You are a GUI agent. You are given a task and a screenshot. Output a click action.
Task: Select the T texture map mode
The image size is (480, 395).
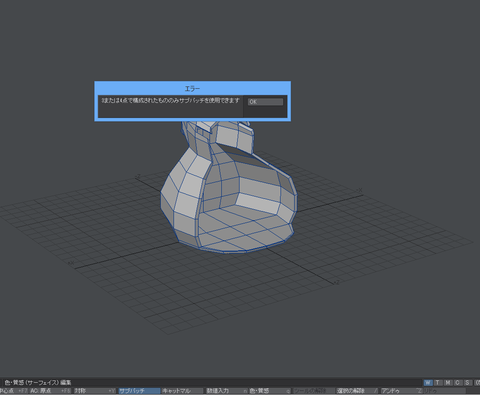[x=437, y=383]
